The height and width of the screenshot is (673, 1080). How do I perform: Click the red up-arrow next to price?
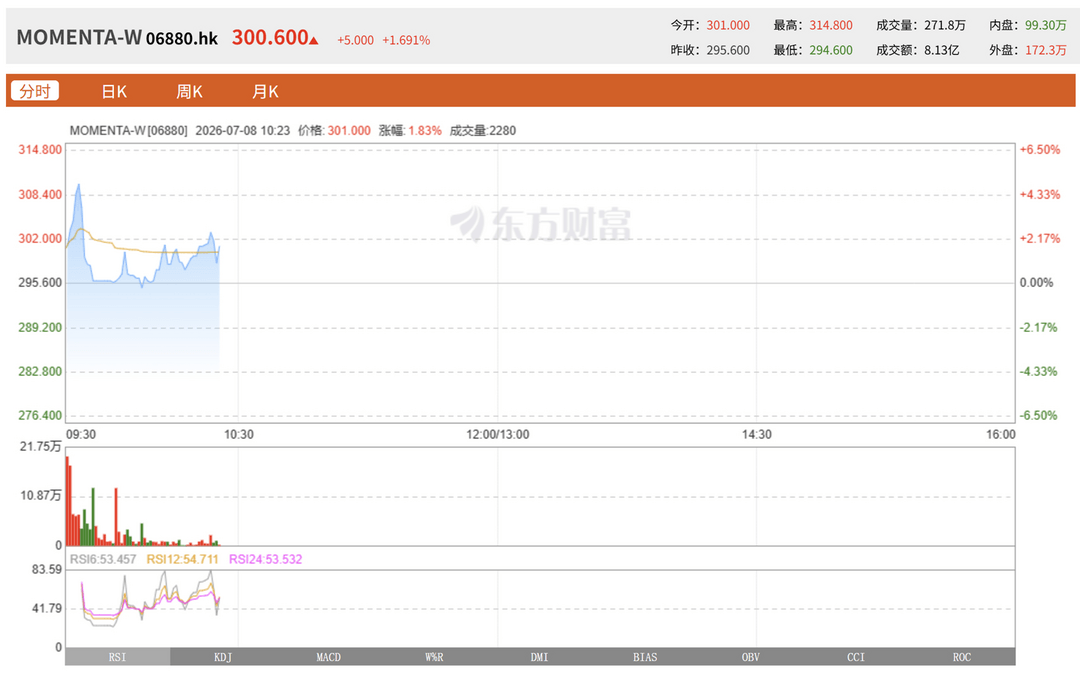point(314,41)
